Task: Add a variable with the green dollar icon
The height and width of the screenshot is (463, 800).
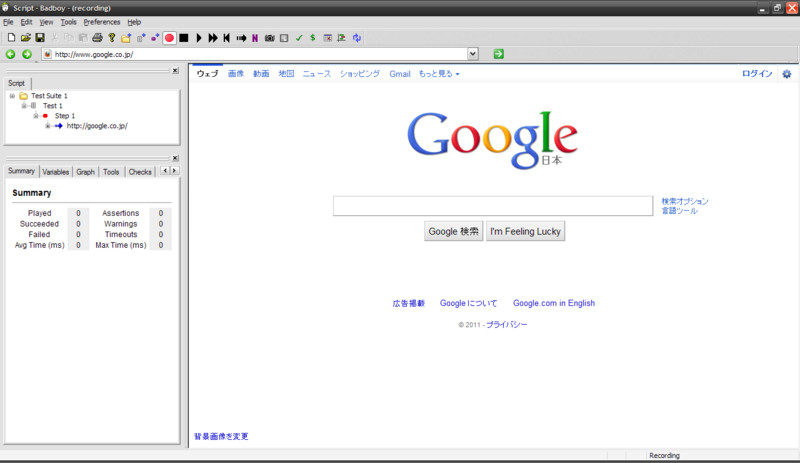Action: (313, 38)
